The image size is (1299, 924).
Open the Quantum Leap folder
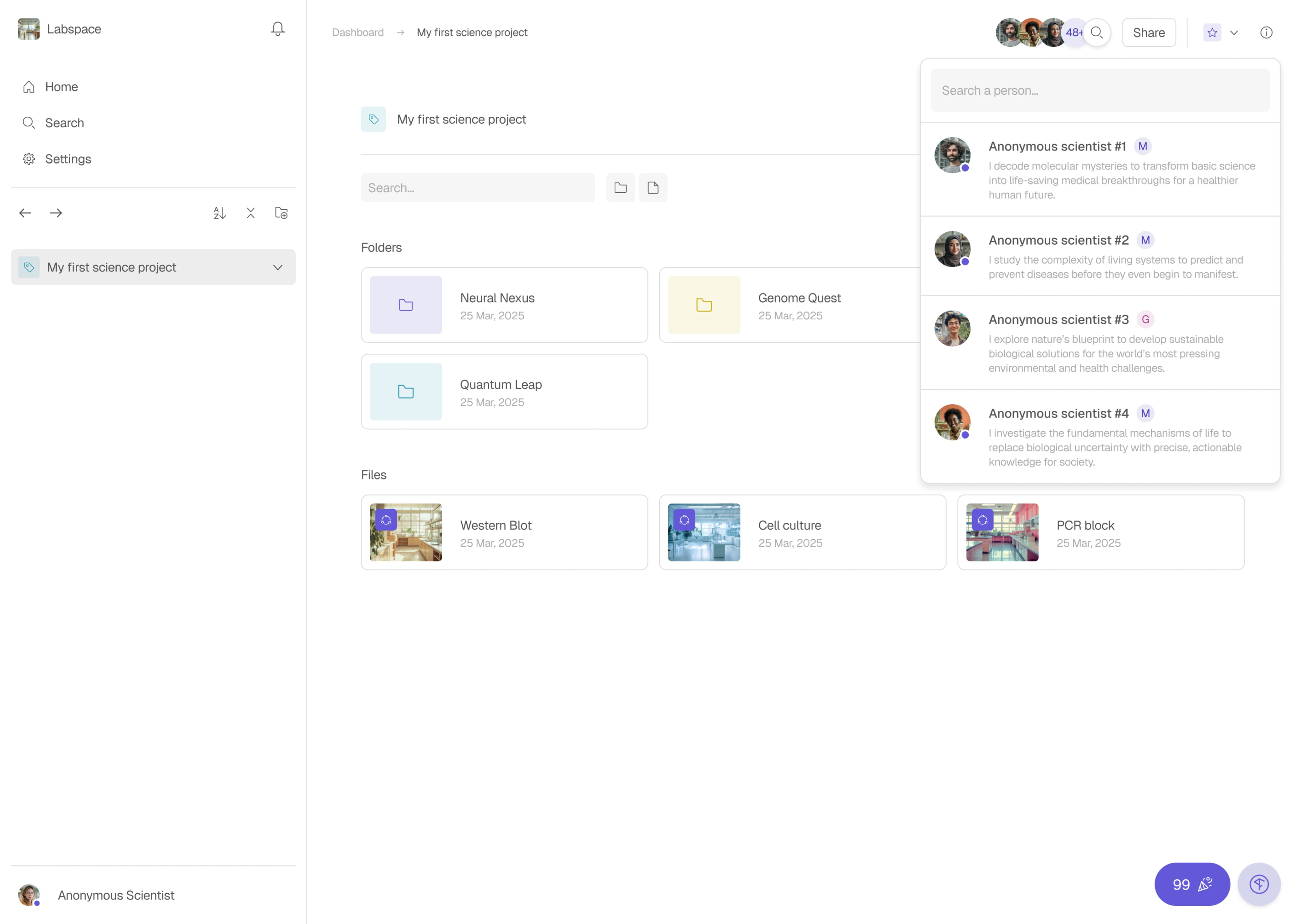point(504,391)
